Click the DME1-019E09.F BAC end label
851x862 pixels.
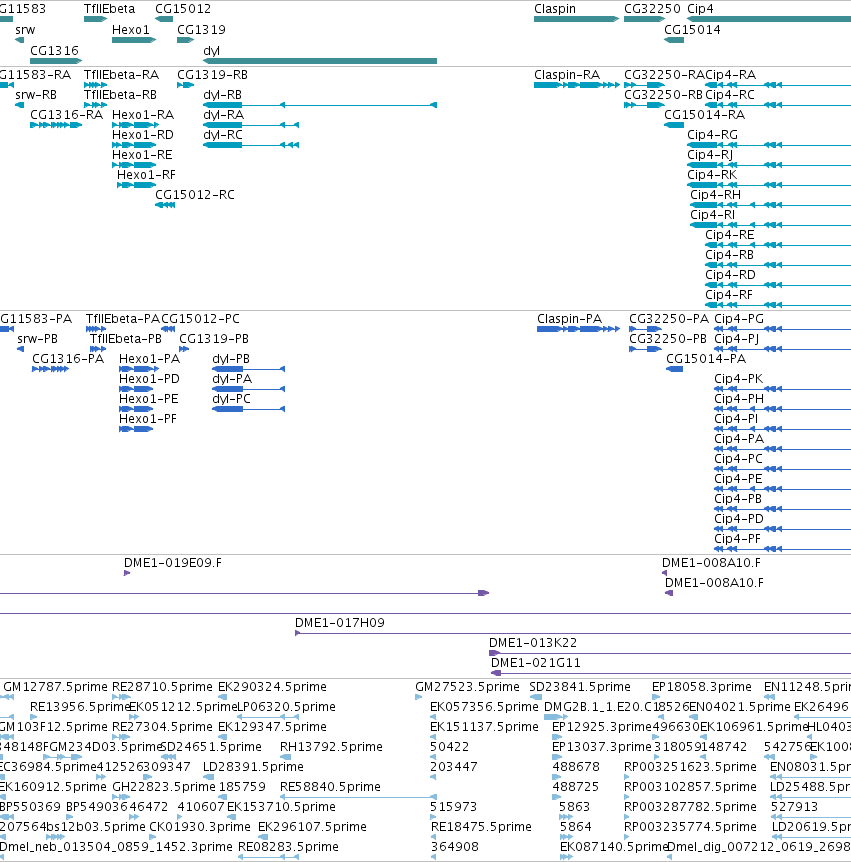click(173, 563)
